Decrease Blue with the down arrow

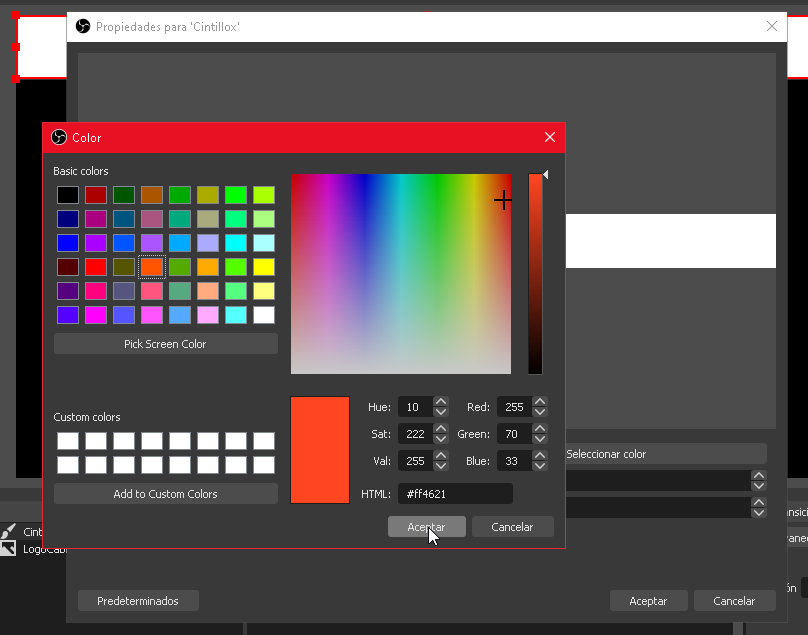click(x=540, y=466)
